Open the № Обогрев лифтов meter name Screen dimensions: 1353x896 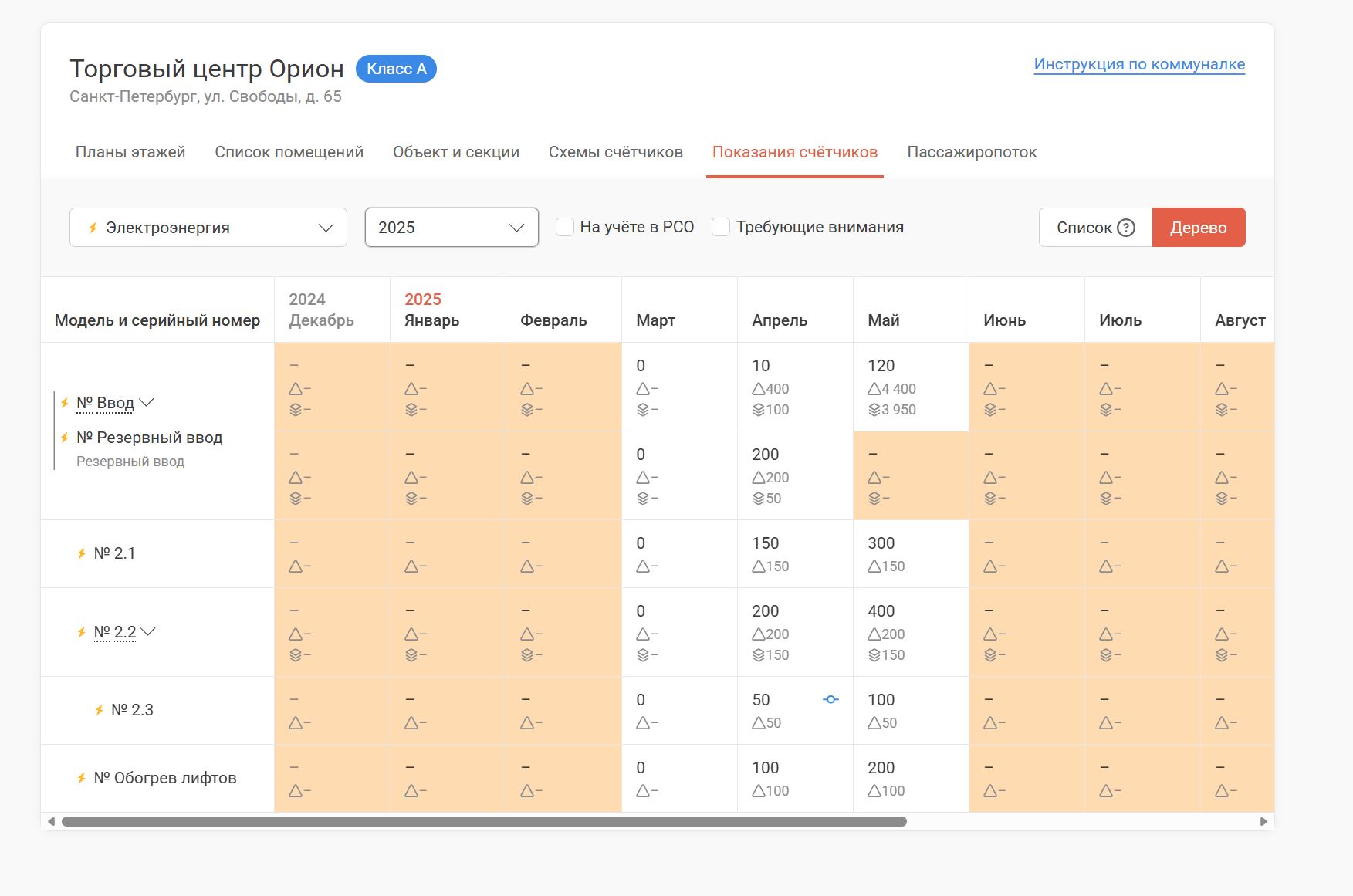[165, 778]
